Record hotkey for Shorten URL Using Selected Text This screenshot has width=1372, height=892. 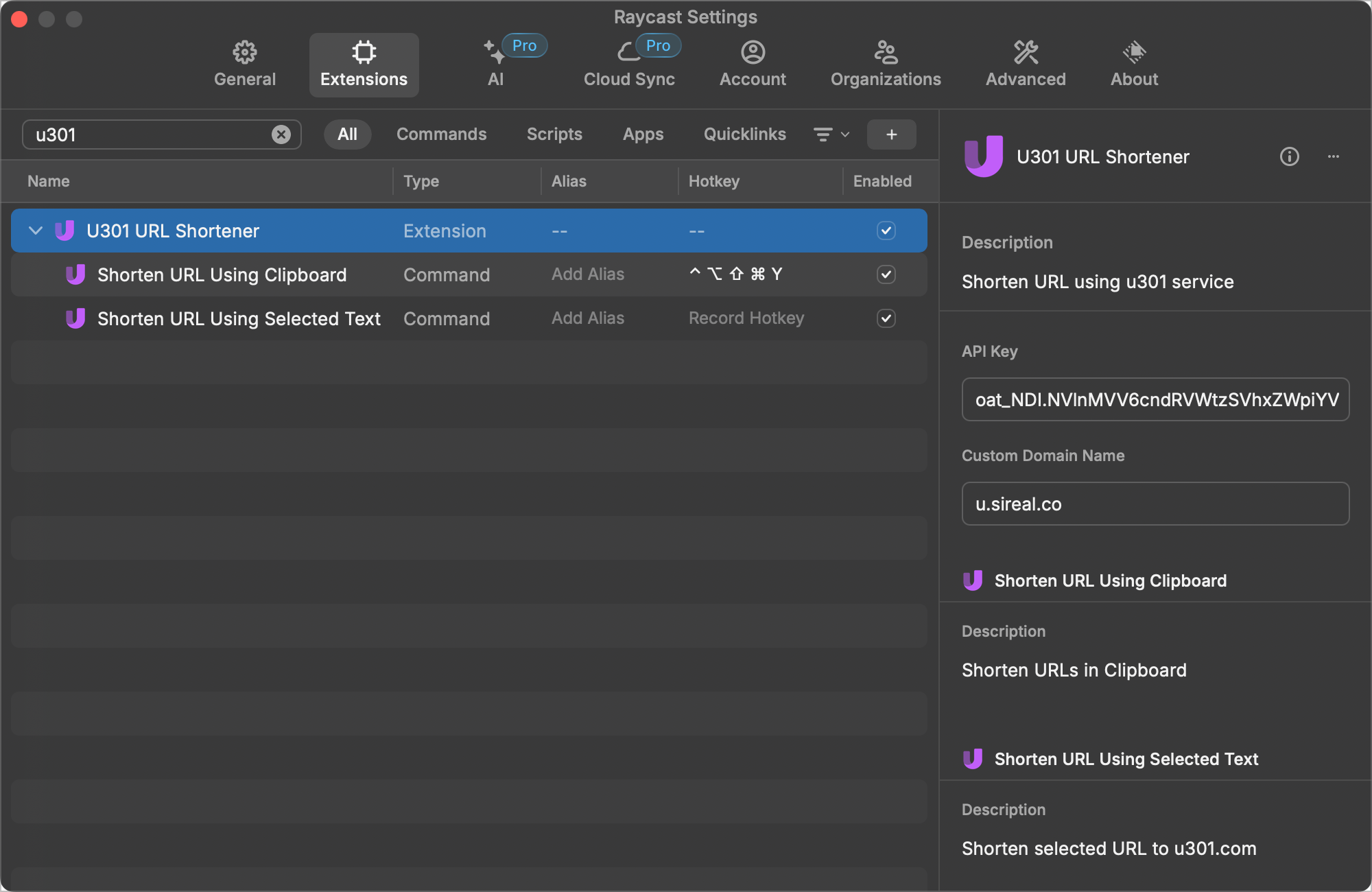[x=746, y=318]
